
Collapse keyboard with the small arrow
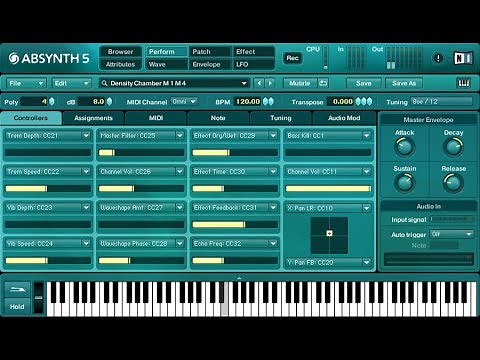(x=239, y=277)
